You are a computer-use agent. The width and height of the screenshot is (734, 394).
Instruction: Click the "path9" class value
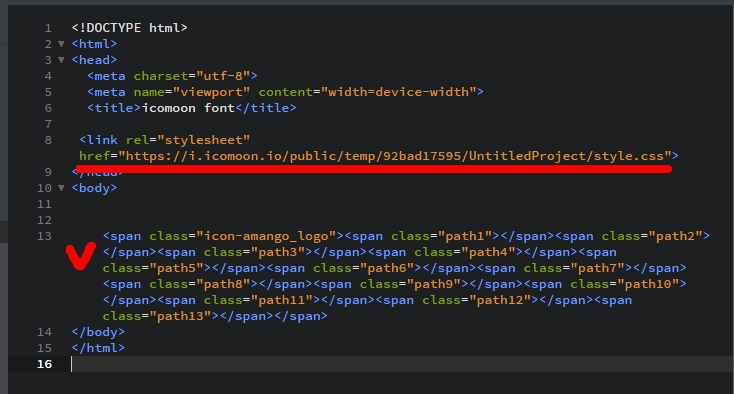click(433, 284)
